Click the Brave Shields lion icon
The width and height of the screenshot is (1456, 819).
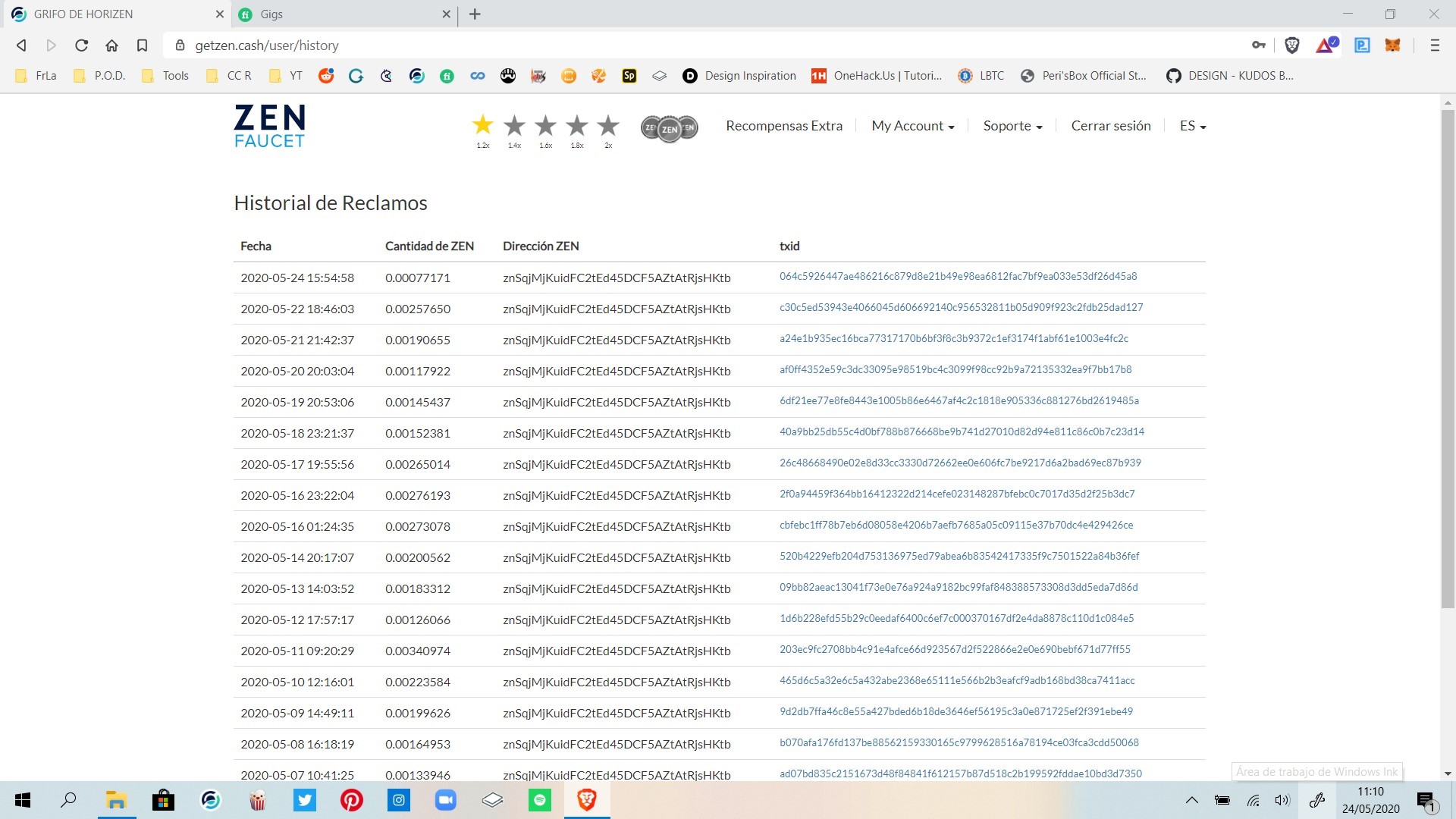tap(1292, 45)
